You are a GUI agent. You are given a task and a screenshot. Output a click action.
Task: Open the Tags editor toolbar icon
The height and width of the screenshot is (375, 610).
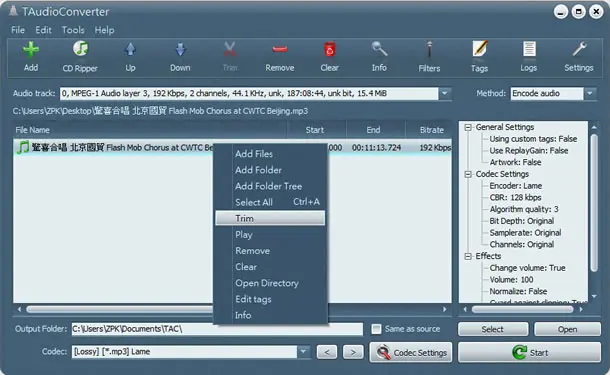480,49
